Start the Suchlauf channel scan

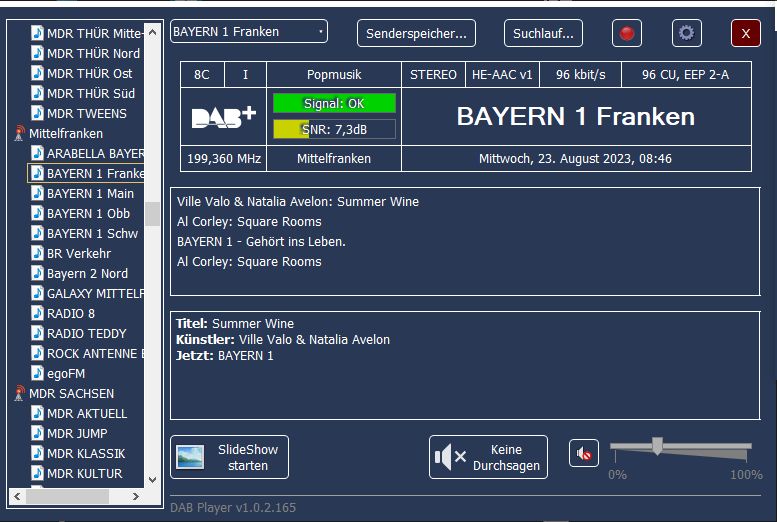coord(542,33)
